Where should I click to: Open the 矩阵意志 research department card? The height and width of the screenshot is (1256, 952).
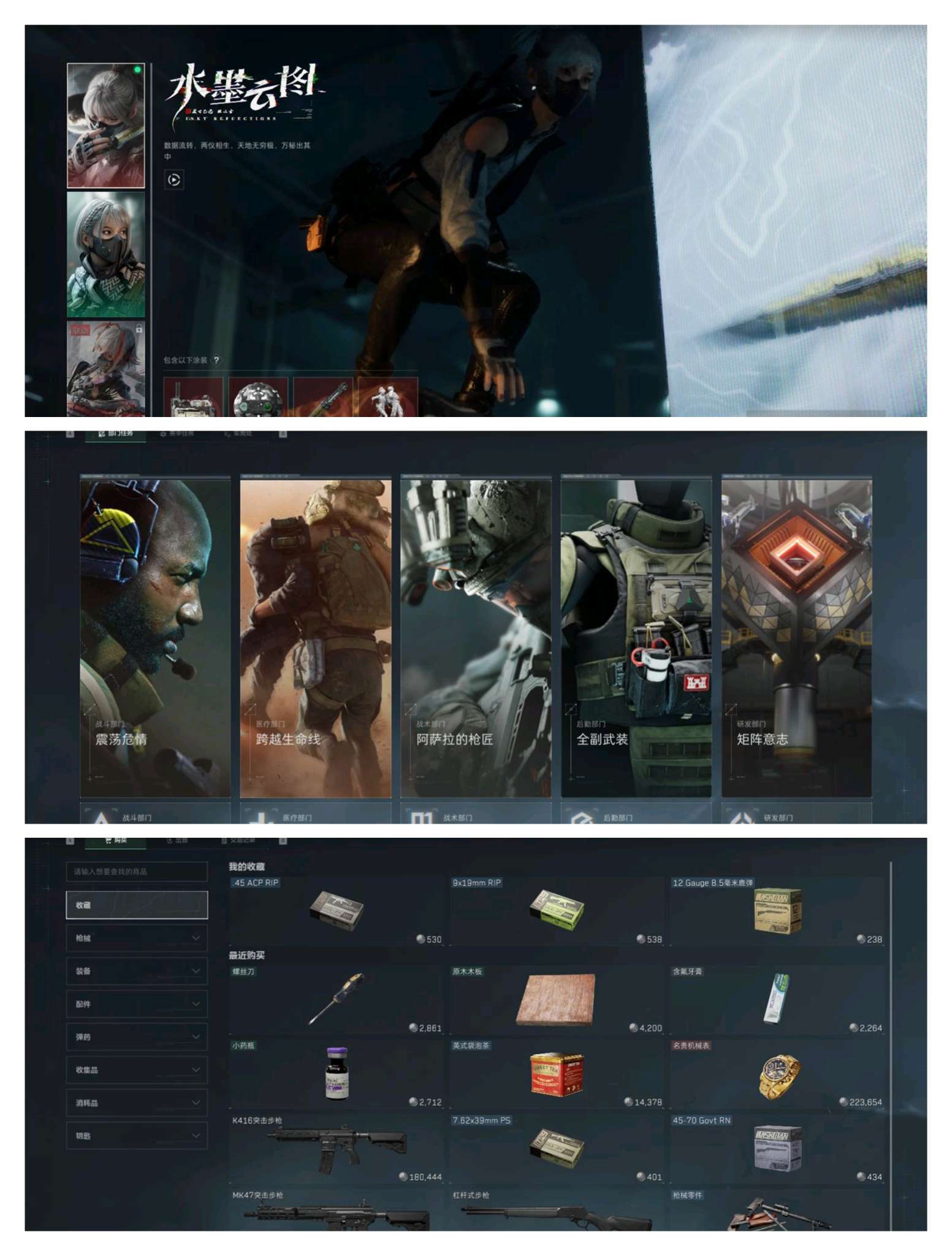pos(796,638)
